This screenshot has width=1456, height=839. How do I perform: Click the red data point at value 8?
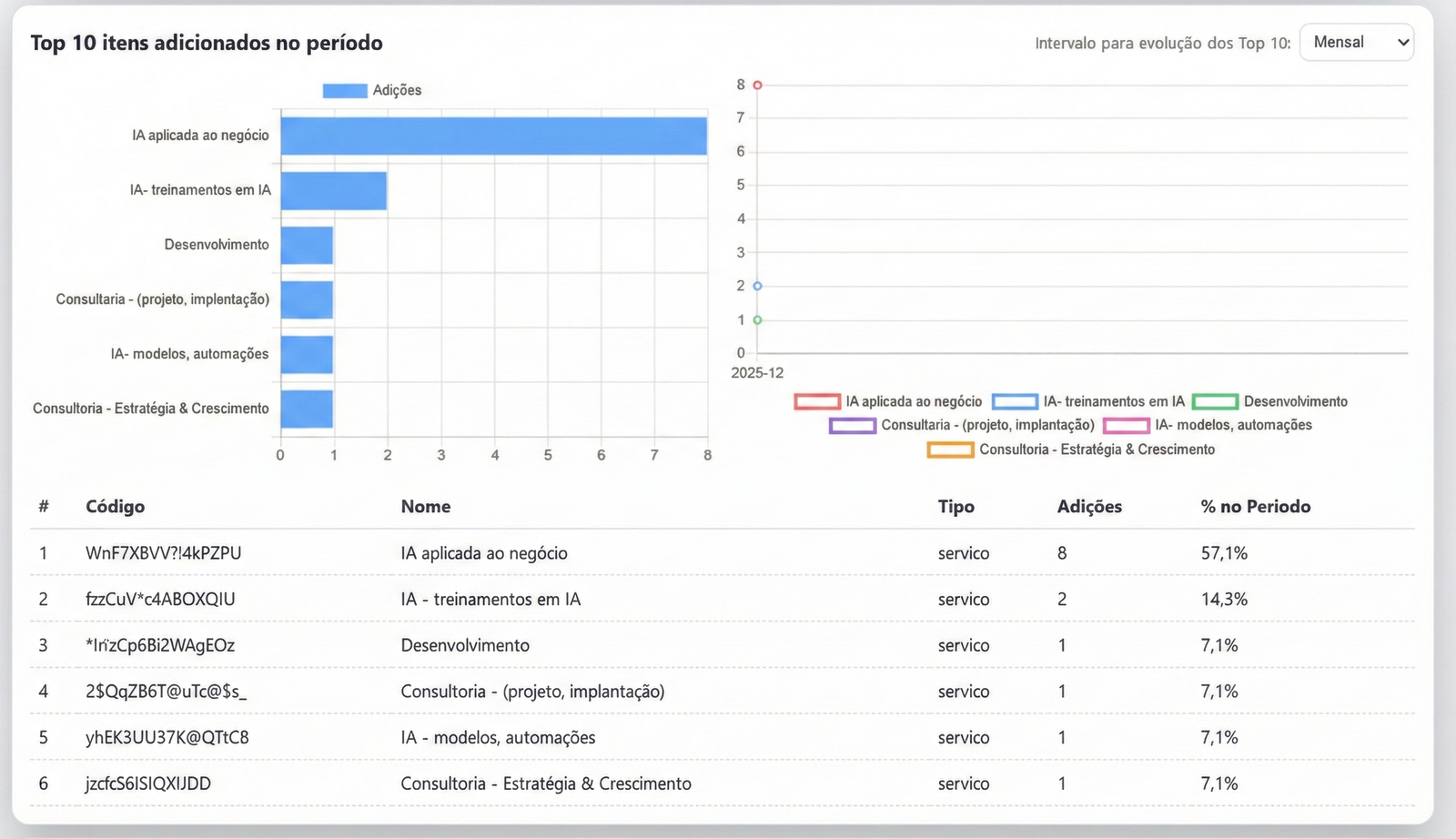[x=757, y=85]
